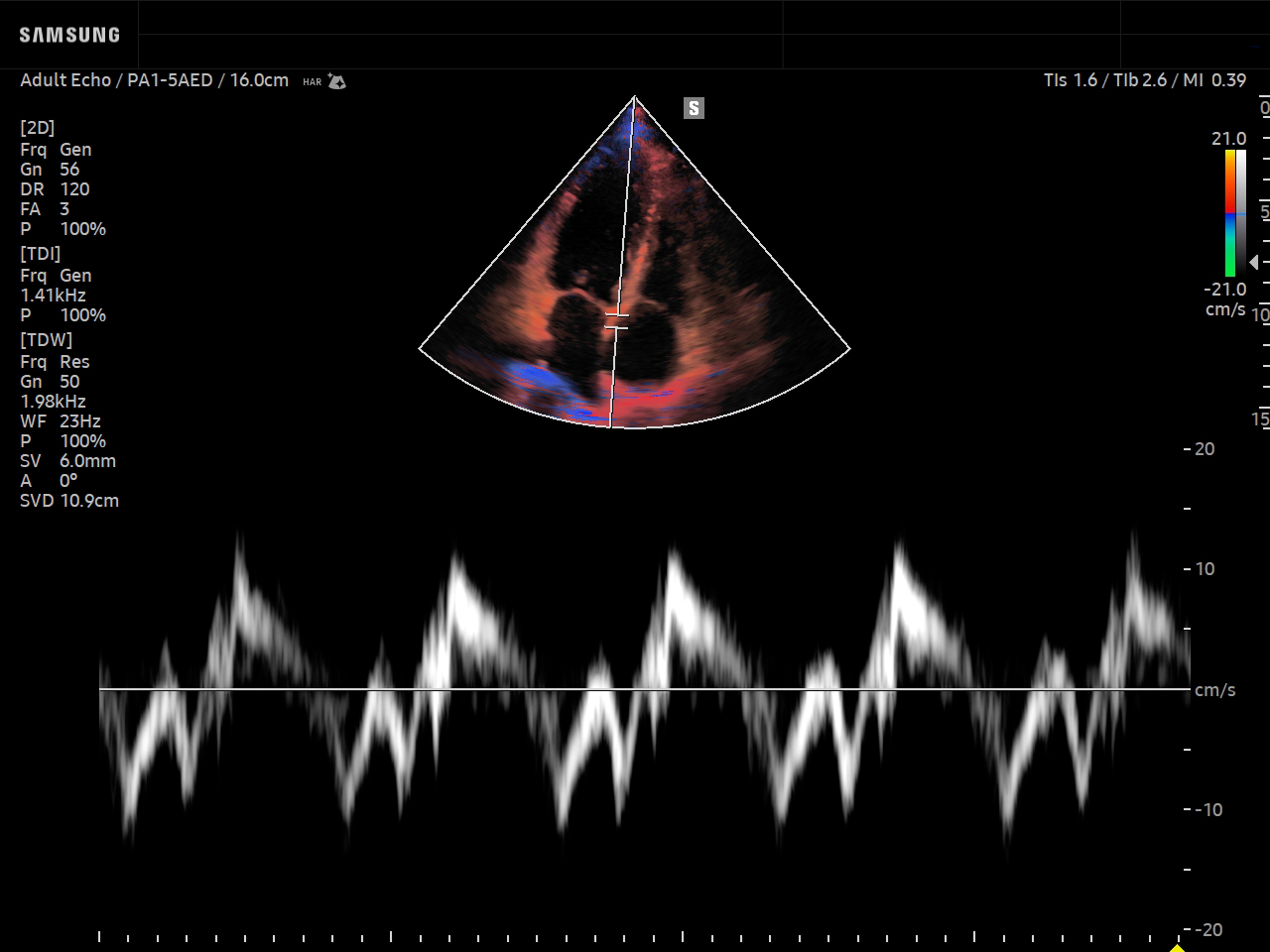Select the SVD 10.9cm depth value
The width and height of the screenshot is (1270, 952).
tap(69, 501)
